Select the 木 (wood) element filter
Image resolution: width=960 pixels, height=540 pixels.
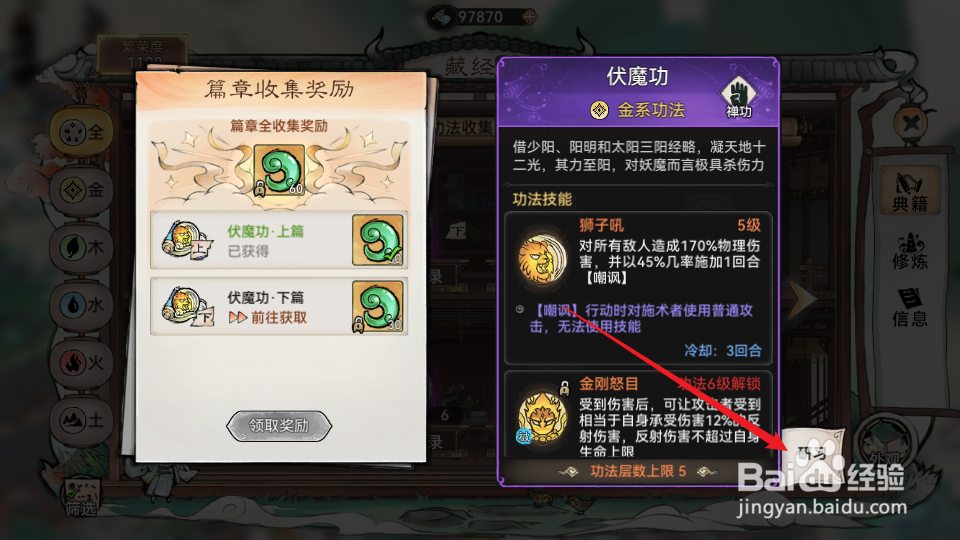tap(81, 248)
